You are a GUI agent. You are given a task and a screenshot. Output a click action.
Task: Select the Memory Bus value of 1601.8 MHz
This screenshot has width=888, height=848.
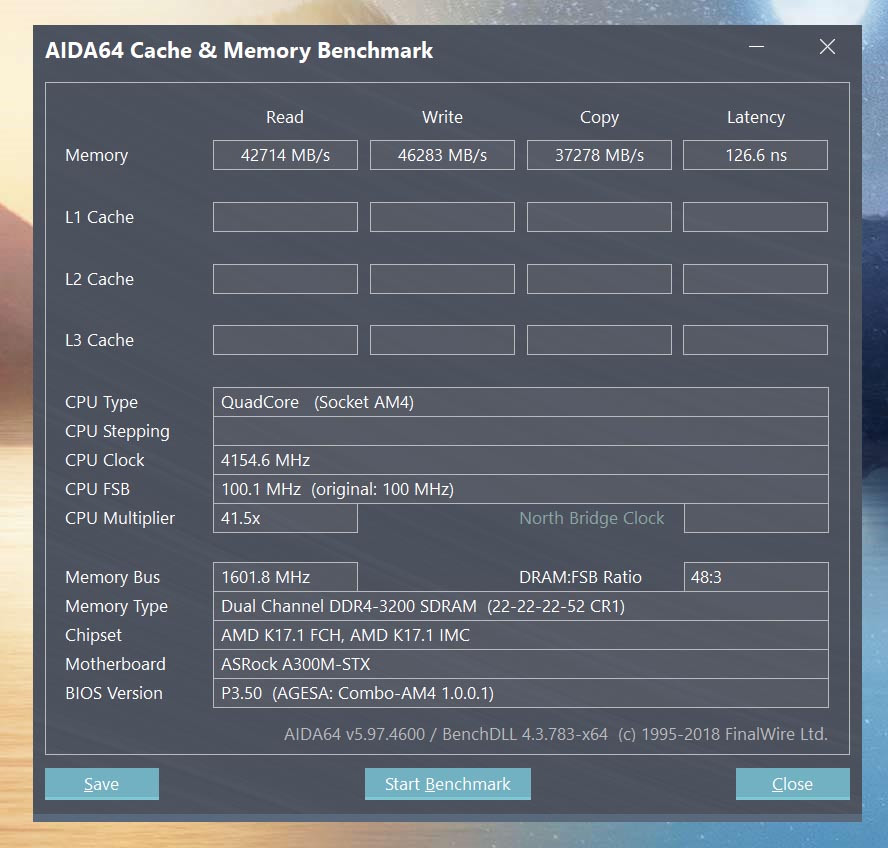click(284, 577)
